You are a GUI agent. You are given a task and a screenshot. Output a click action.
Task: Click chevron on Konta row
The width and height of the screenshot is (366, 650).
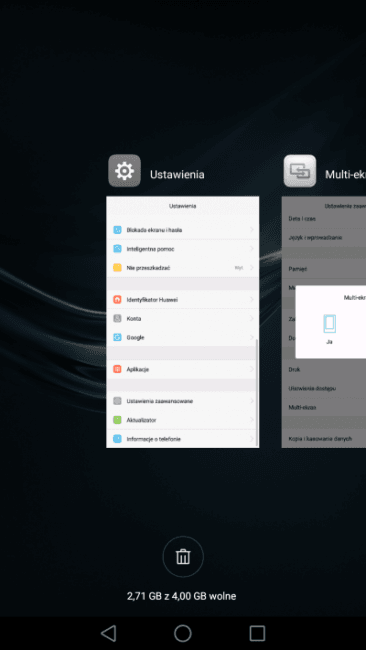pos(252,318)
